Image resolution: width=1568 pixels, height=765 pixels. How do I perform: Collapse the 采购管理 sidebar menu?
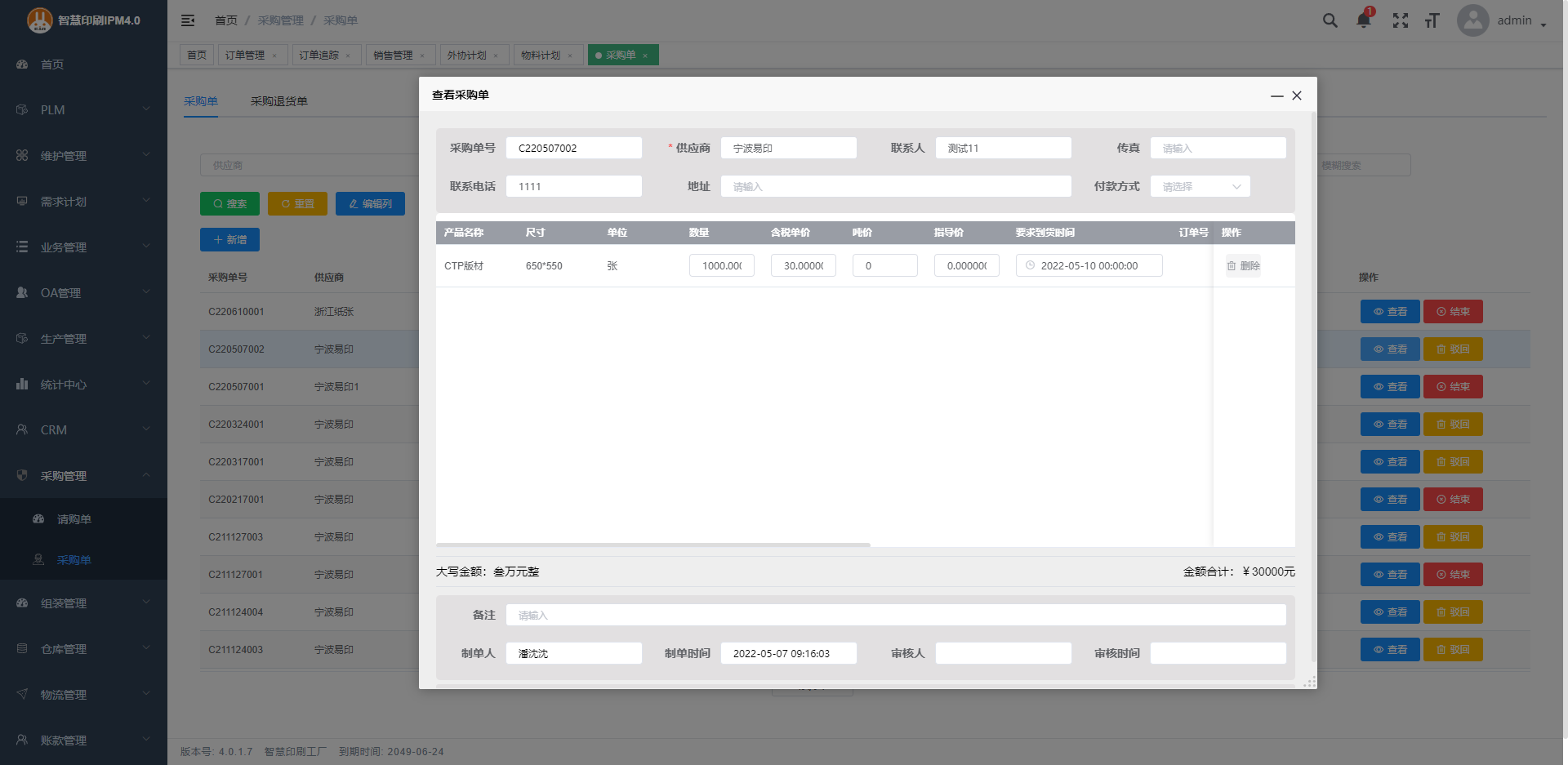coord(83,476)
